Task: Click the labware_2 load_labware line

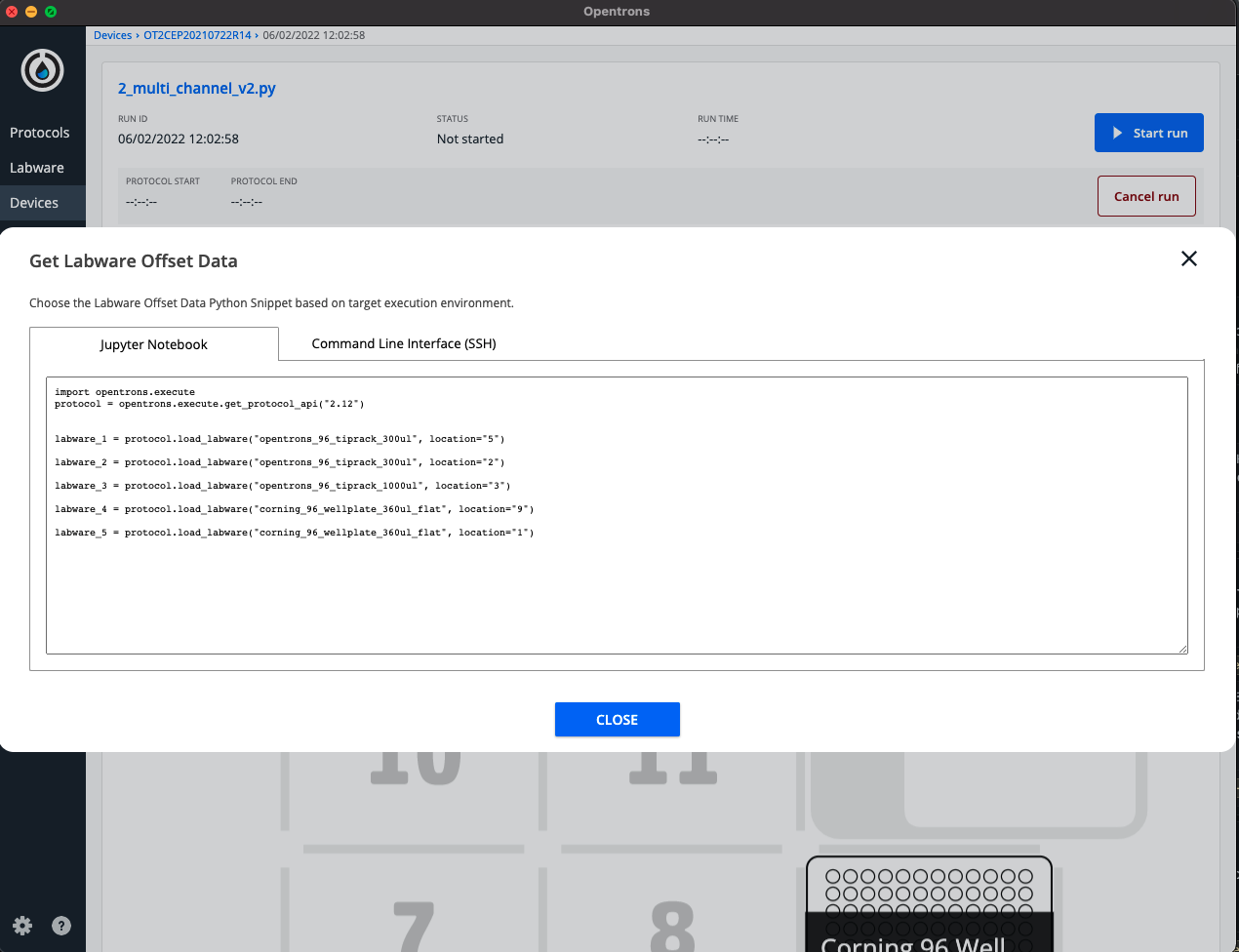Action: click(x=280, y=462)
